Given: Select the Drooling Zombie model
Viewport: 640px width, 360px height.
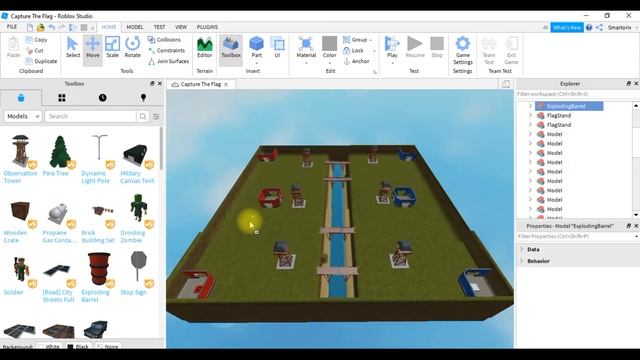Looking at the screenshot, I should (x=137, y=218).
